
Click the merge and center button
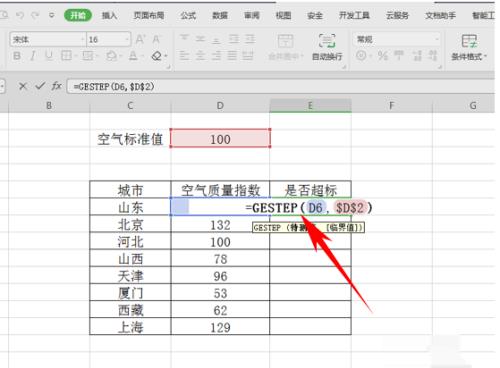pos(286,47)
